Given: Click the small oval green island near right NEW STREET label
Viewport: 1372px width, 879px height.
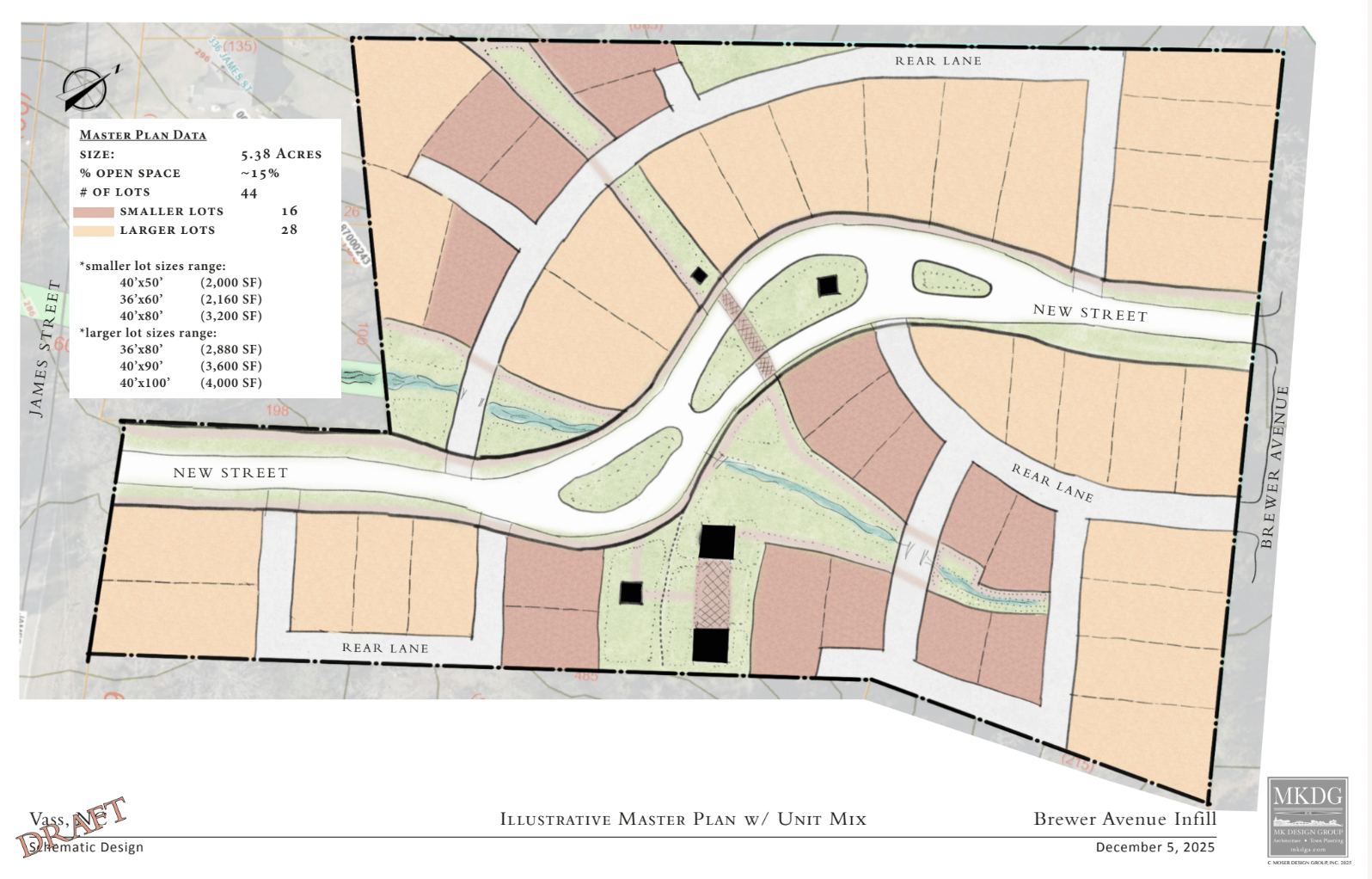Looking at the screenshot, I should point(952,279).
